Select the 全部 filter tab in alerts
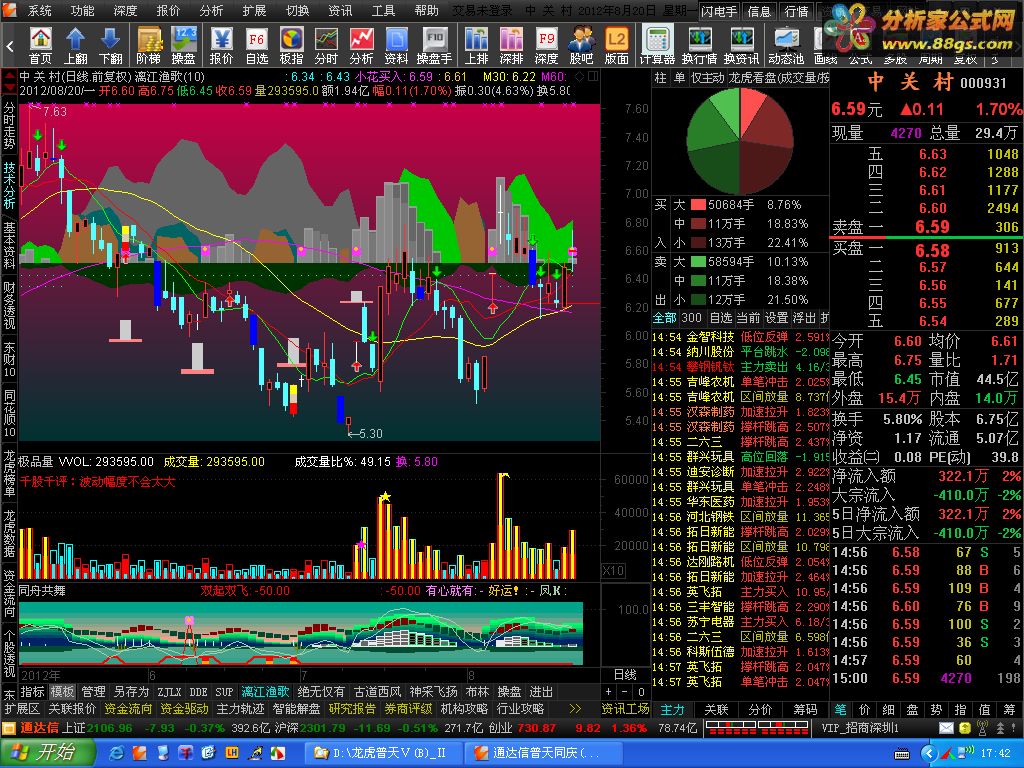 (665, 318)
